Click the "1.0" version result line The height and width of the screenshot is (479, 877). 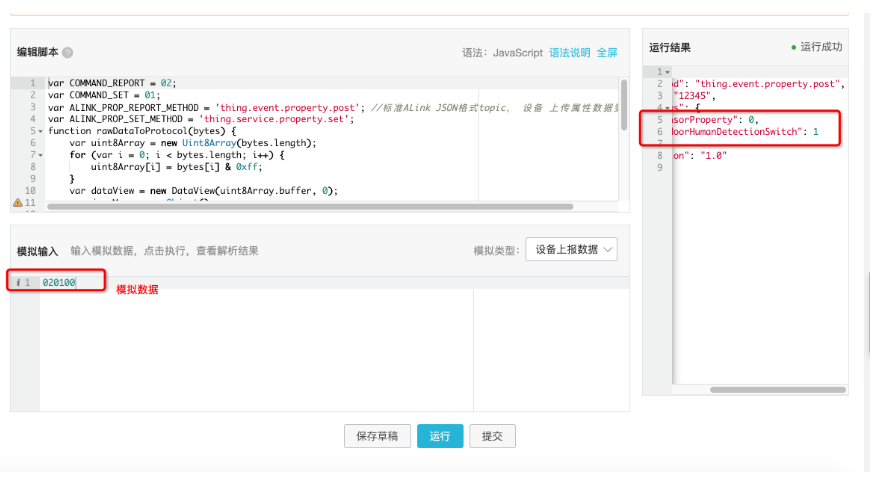700,156
